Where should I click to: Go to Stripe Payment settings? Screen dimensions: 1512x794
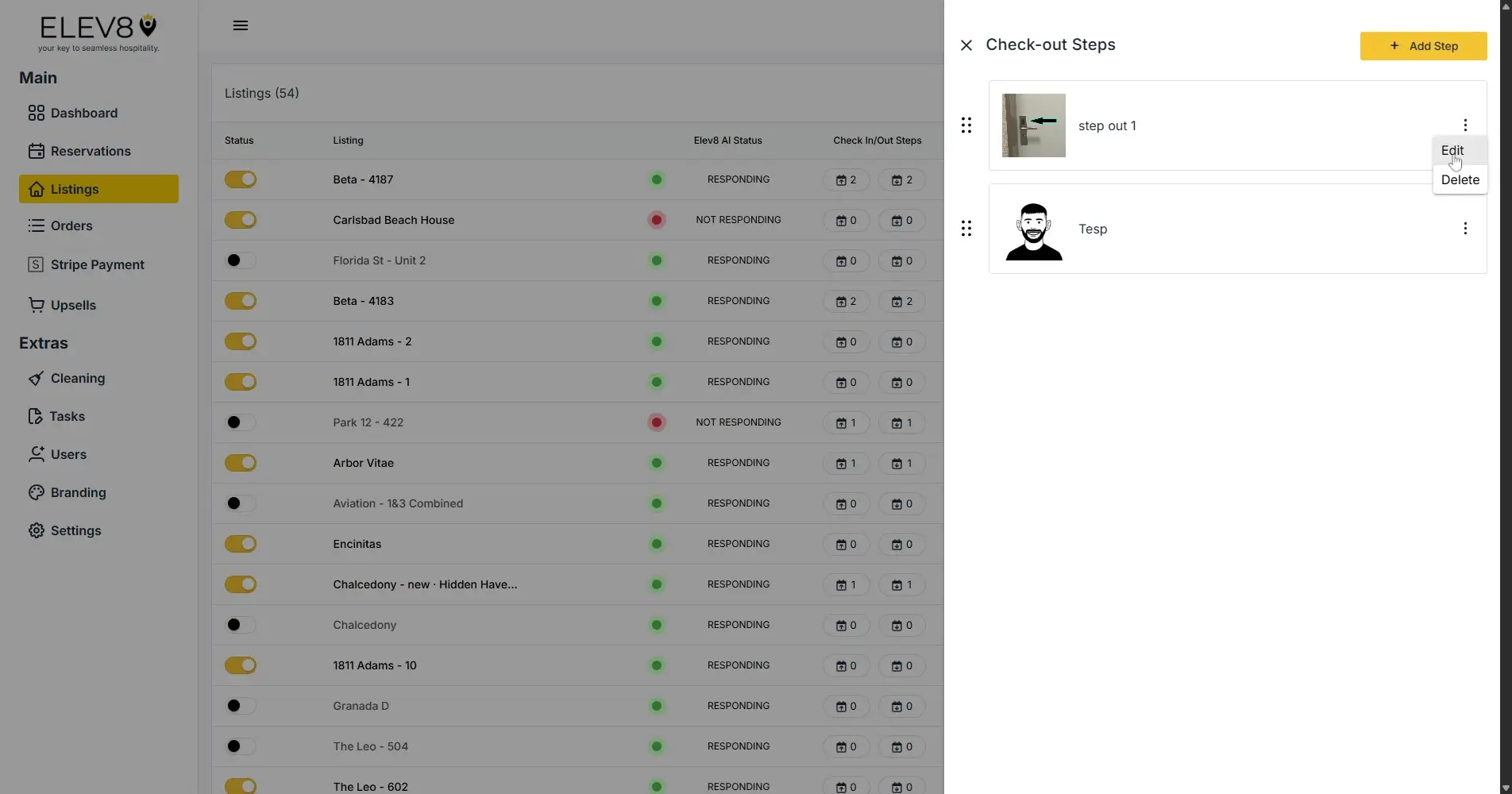pyautogui.click(x=98, y=264)
